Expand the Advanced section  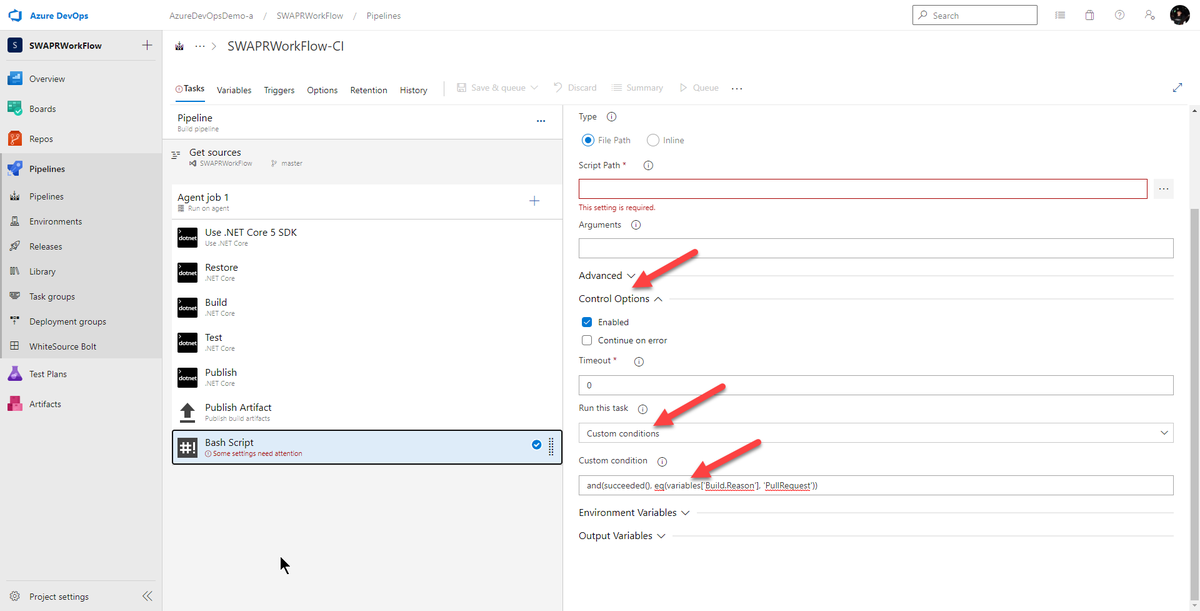point(608,276)
